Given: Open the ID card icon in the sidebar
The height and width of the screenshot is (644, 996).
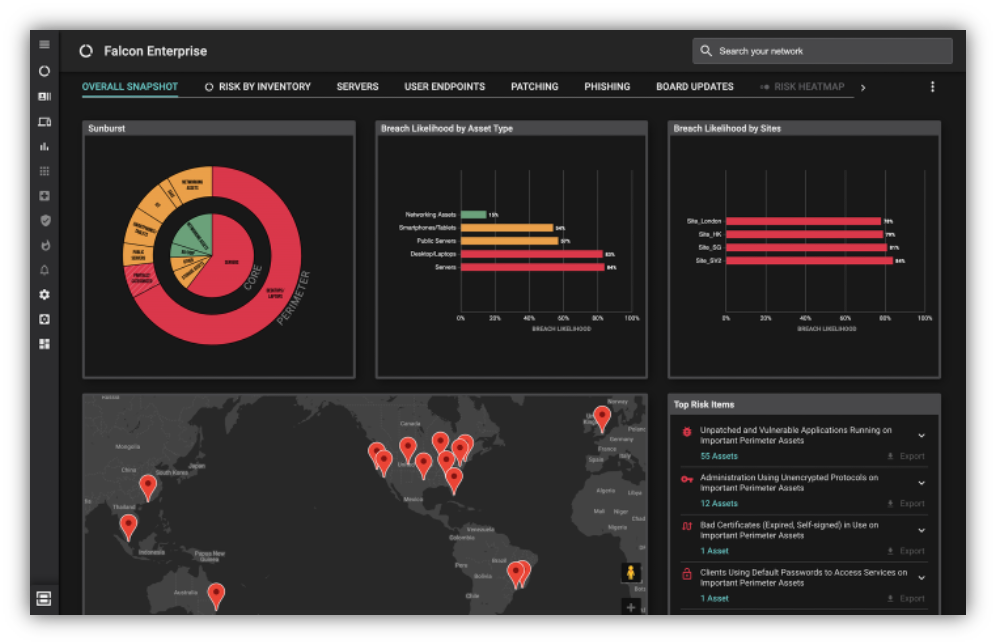Looking at the screenshot, I should point(44,97).
